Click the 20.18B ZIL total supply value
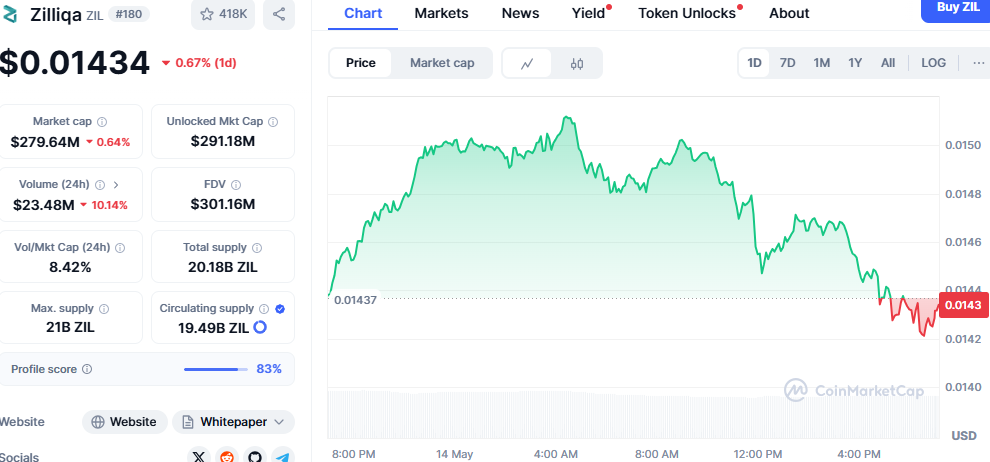This screenshot has width=990, height=462. pyautogui.click(x=223, y=268)
